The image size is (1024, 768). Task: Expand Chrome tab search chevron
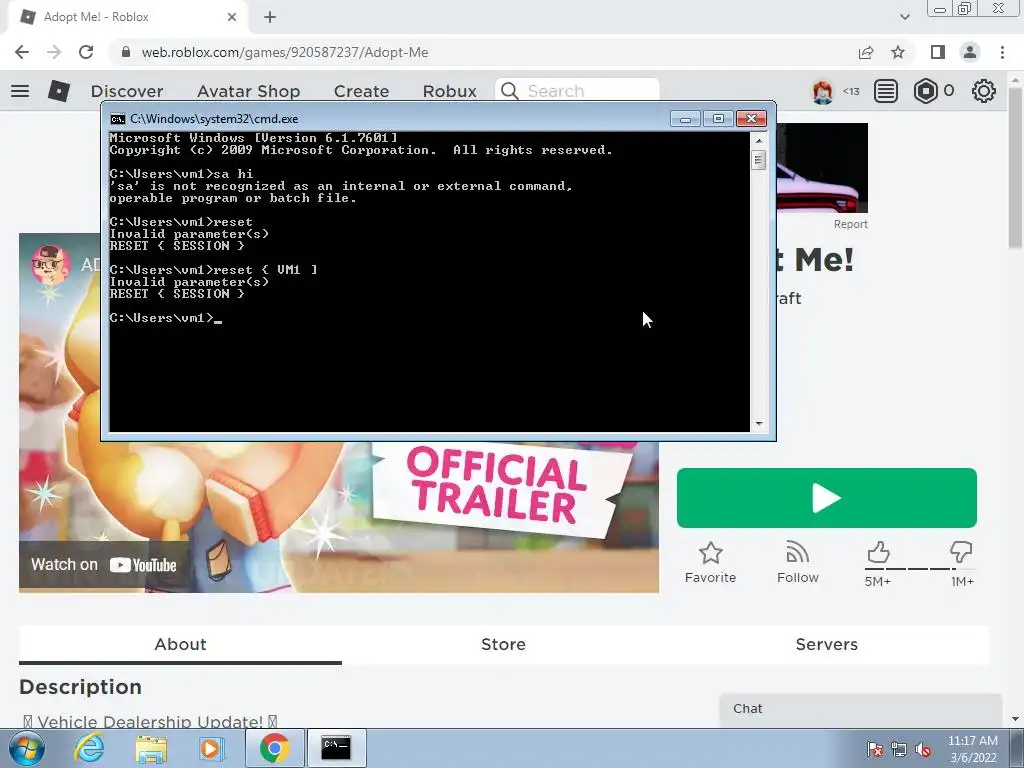pyautogui.click(x=904, y=17)
